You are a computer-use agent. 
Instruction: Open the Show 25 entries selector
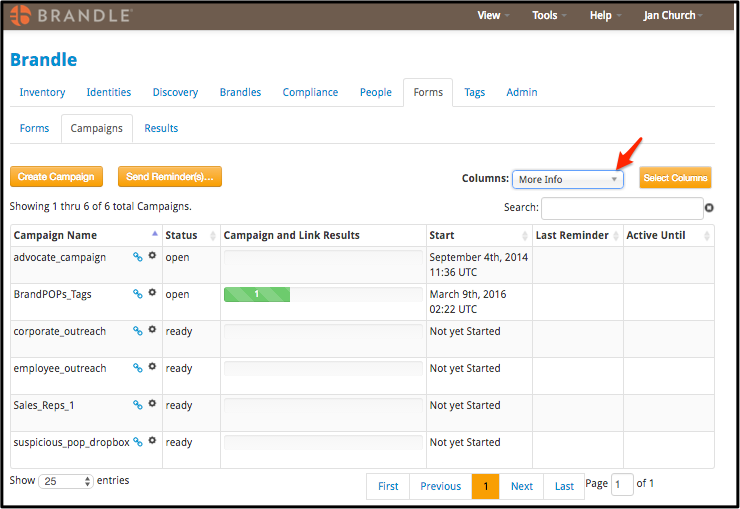pos(66,481)
